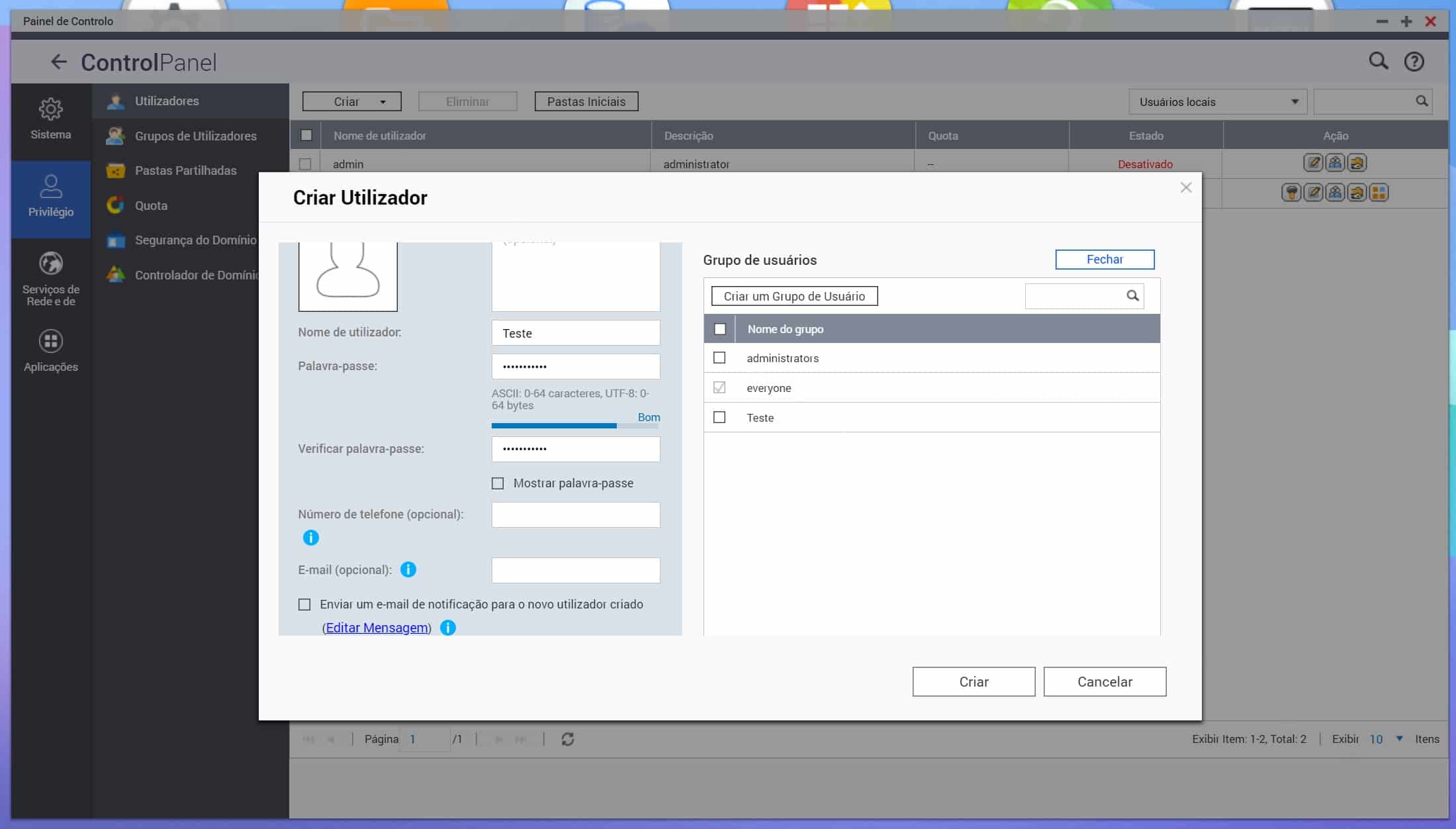Tick the notification e-mail checkbox
Viewport: 1456px width, 829px height.
point(304,605)
